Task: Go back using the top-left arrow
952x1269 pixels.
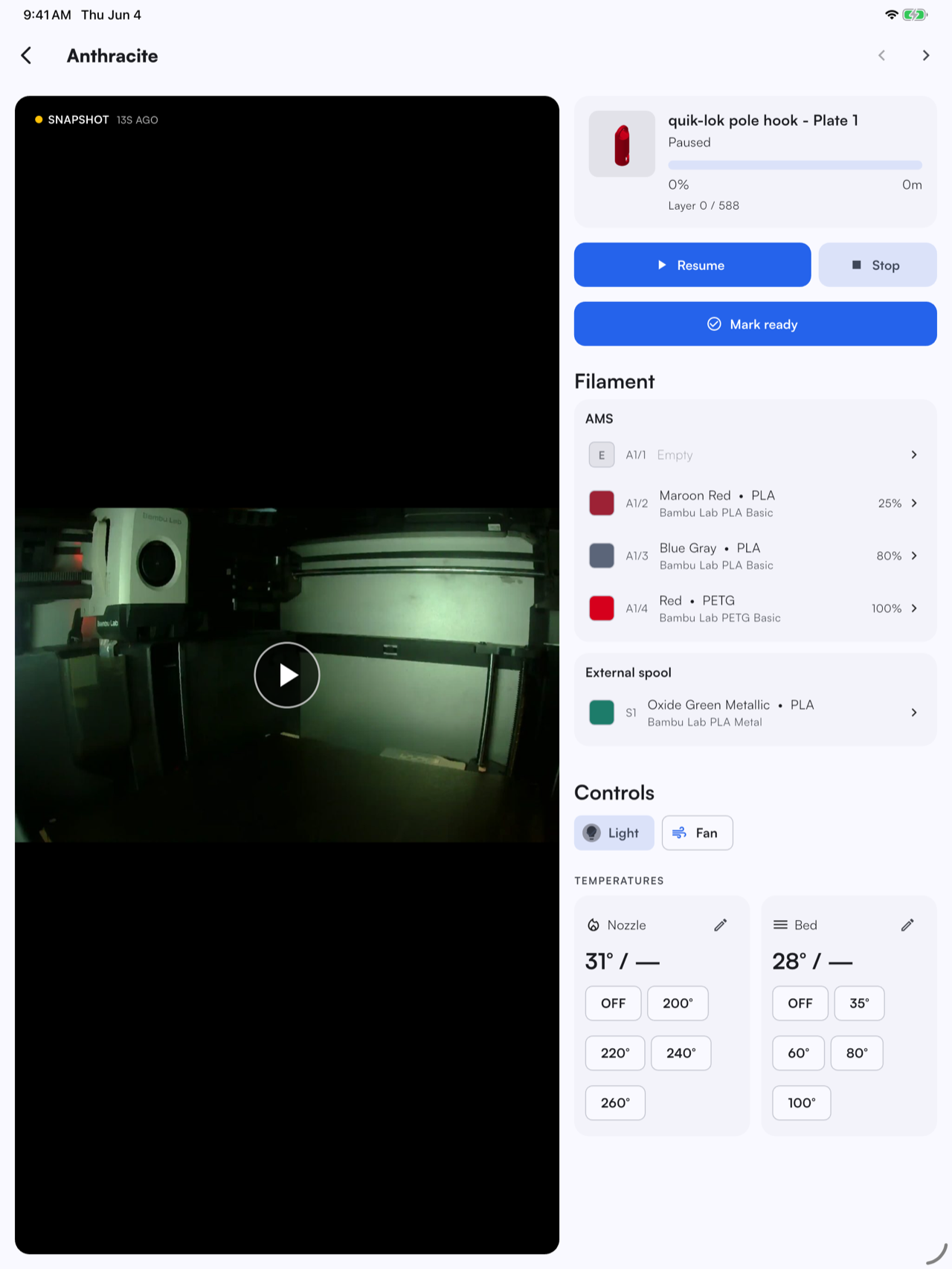Action: click(x=27, y=56)
